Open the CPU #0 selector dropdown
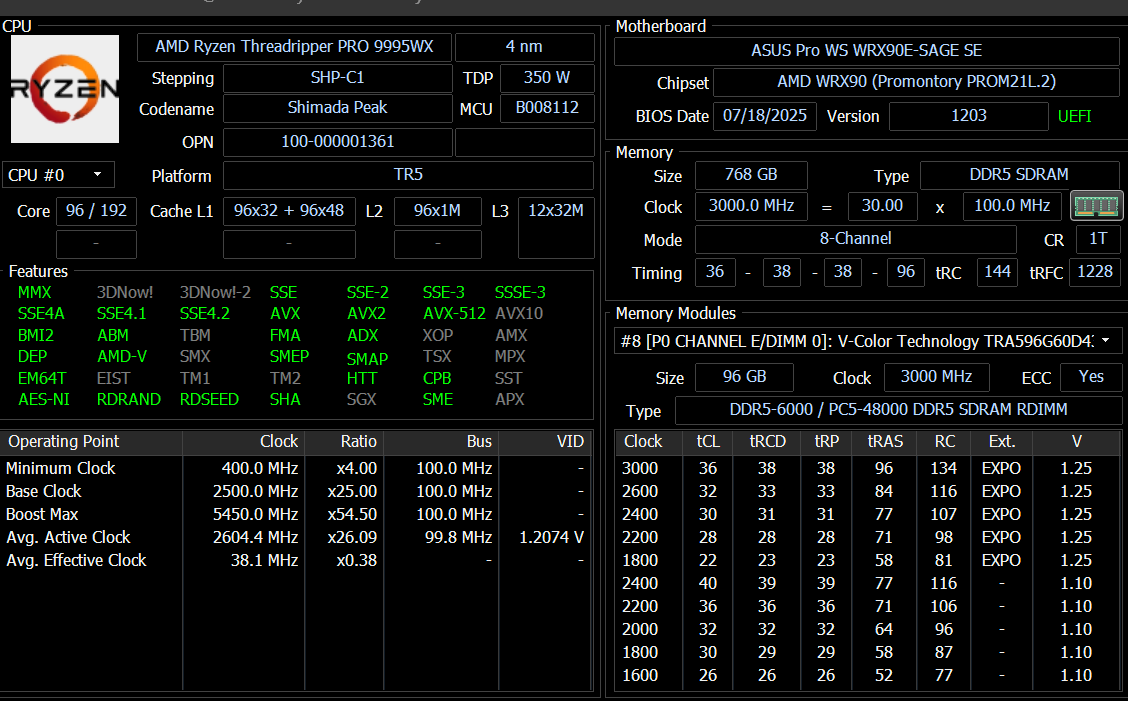The height and width of the screenshot is (701, 1128). 58,175
